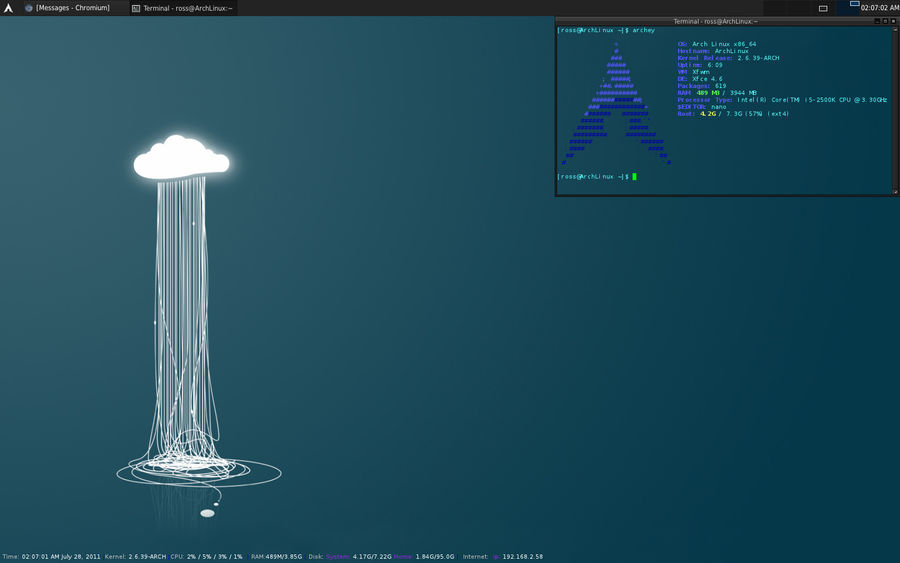Open the Arch Linux applications menu icon
The image size is (900, 563).
(8, 8)
